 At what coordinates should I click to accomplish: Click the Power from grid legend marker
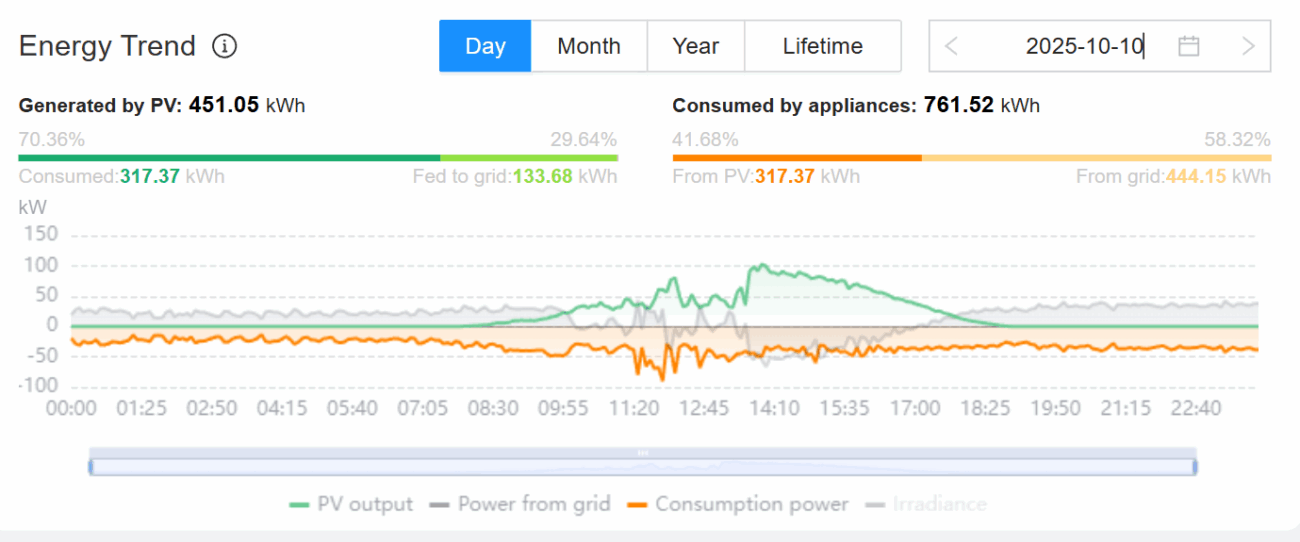point(439,504)
